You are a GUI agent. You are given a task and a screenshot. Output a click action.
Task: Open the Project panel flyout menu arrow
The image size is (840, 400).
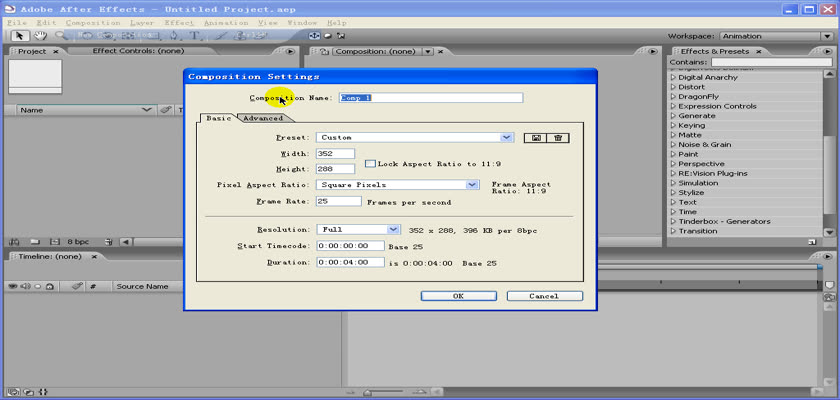click(x=290, y=51)
